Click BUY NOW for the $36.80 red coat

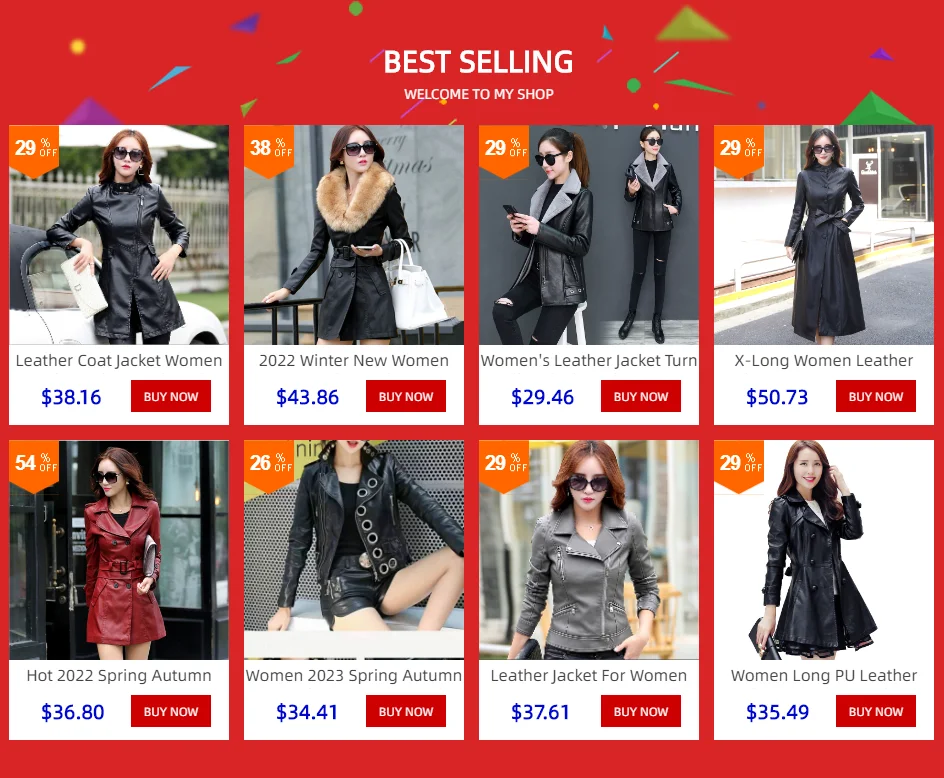pyautogui.click(x=171, y=711)
